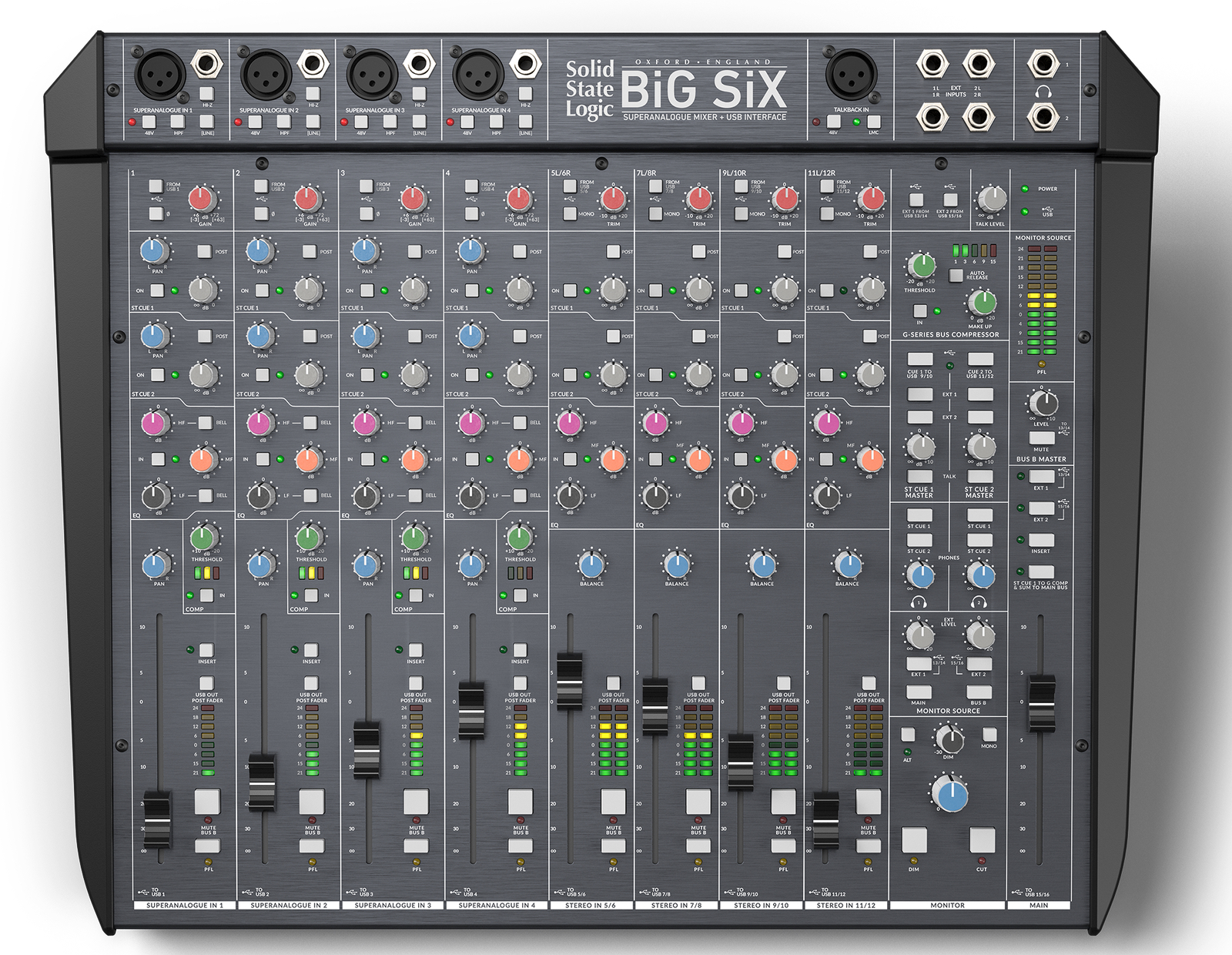Toggle channel 4 ST CUE 1 ON button
The width and height of the screenshot is (1232, 955).
pyautogui.click(x=472, y=290)
